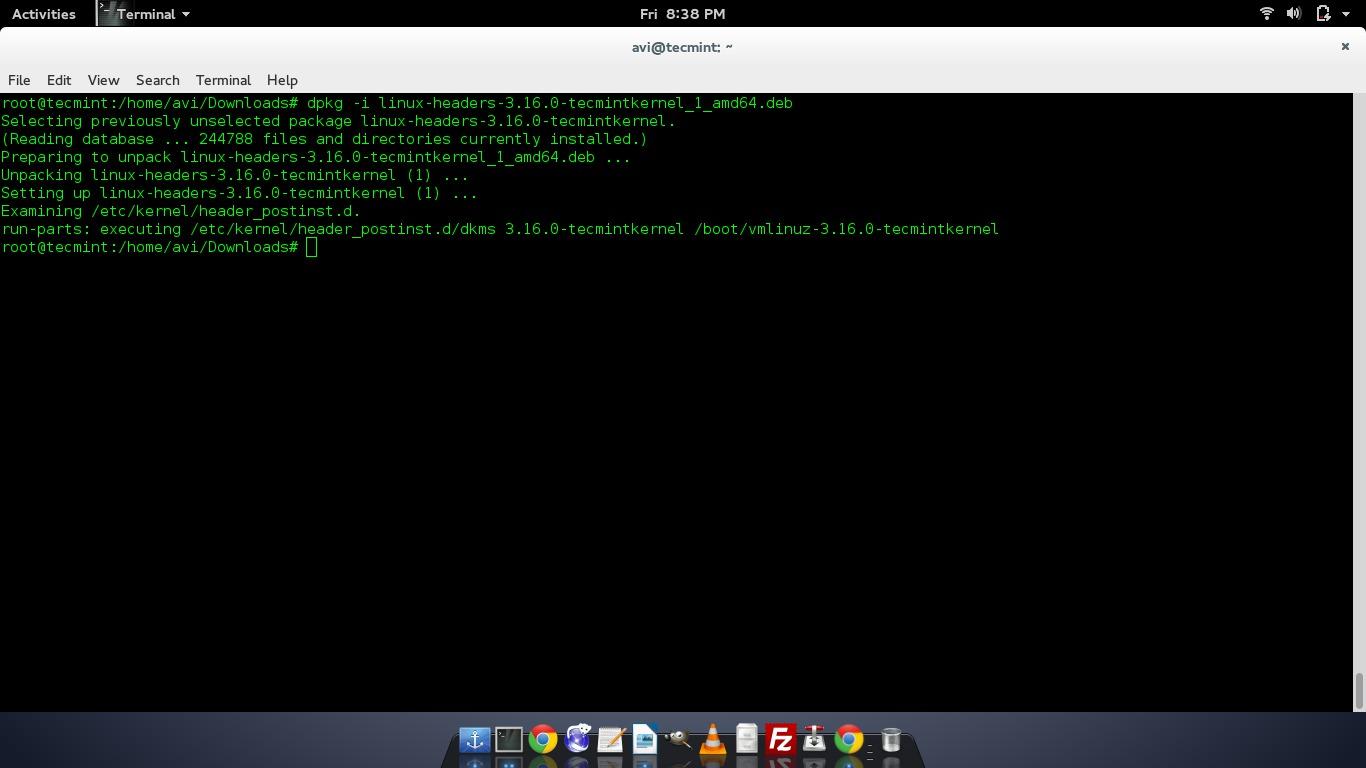Open the Edit menu
The height and width of the screenshot is (768, 1366).
point(59,80)
